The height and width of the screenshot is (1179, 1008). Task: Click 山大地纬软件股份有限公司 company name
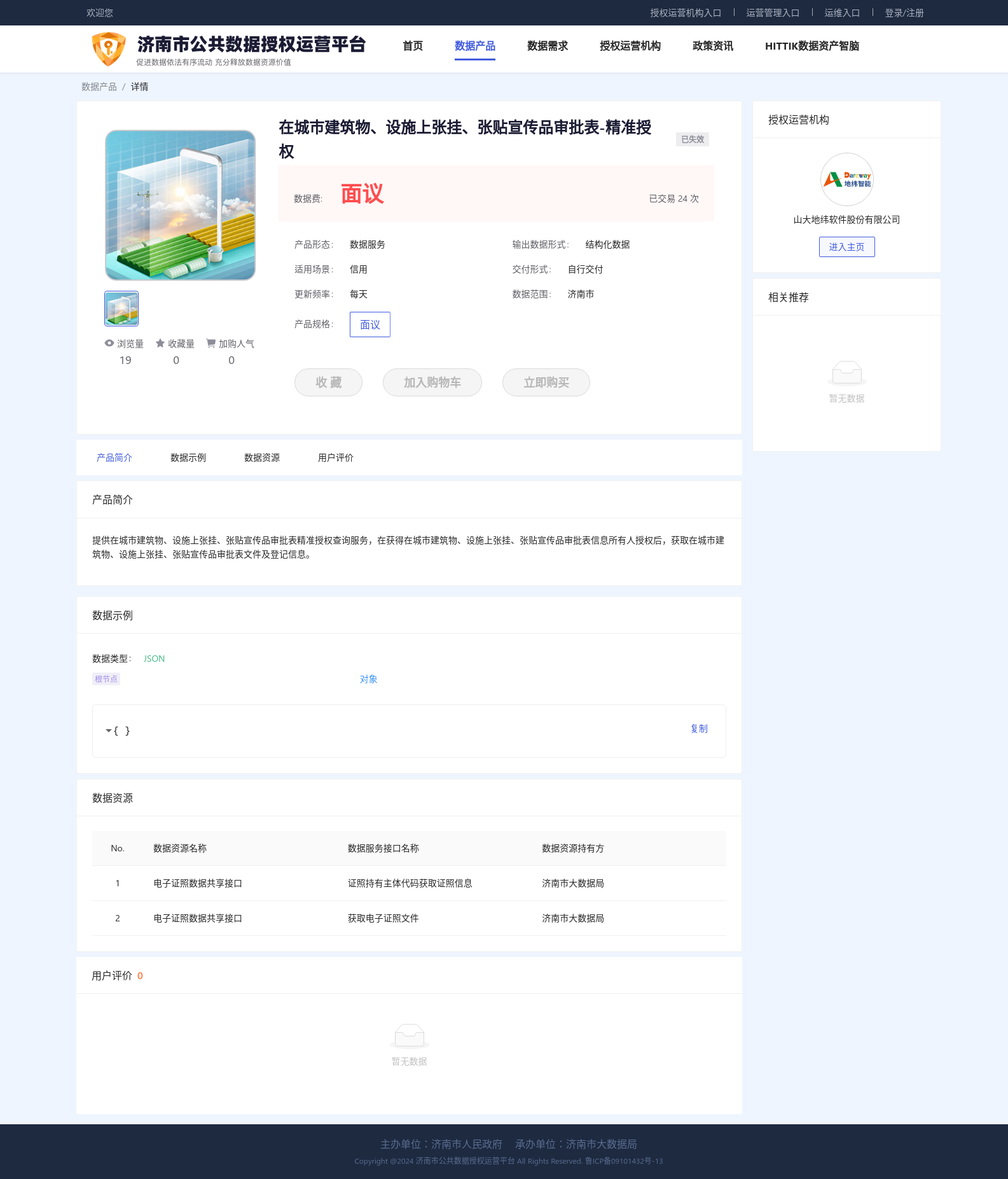pos(846,220)
